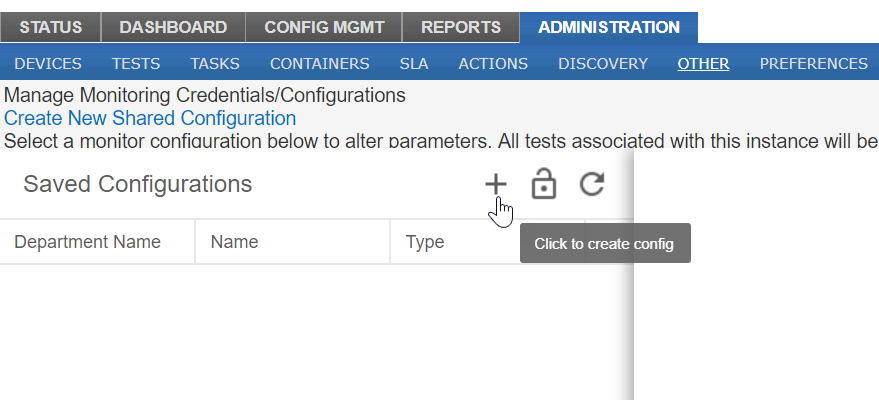Open the DEVICES submenu item
The width and height of the screenshot is (879, 400).
click(48, 64)
